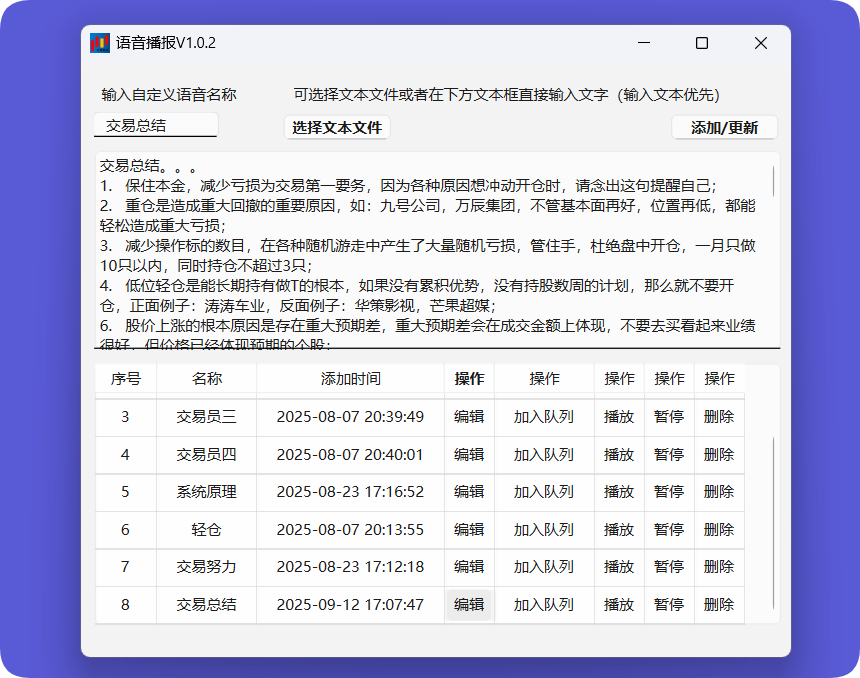Click the 添加时间 column header
Viewport: 860px width, 678px height.
pos(350,379)
